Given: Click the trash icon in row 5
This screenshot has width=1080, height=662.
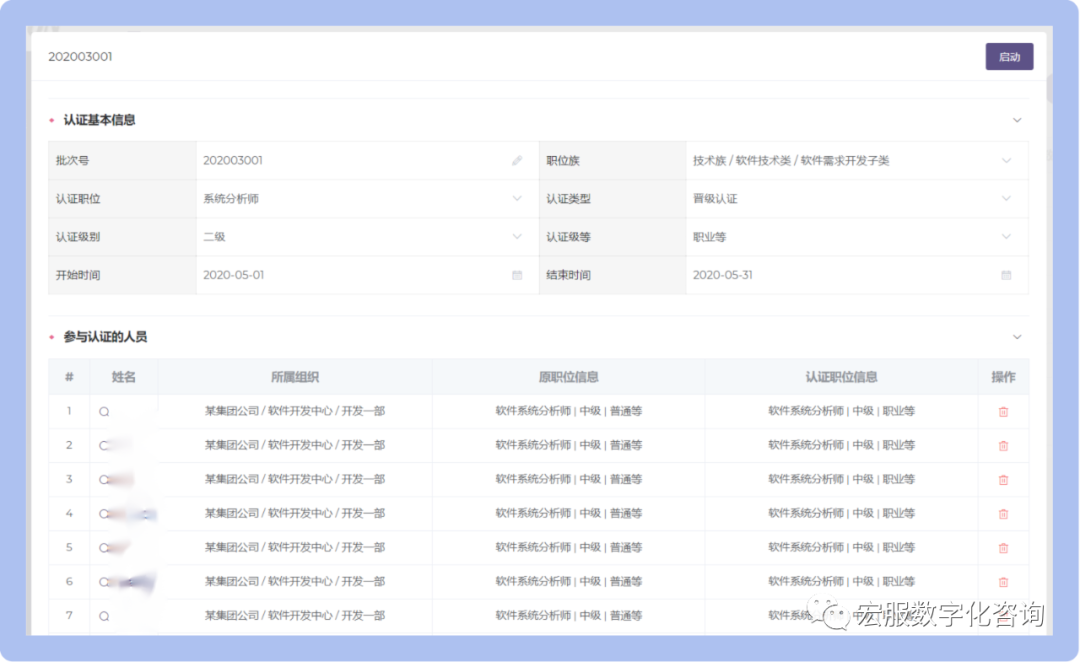Looking at the screenshot, I should [1003, 548].
